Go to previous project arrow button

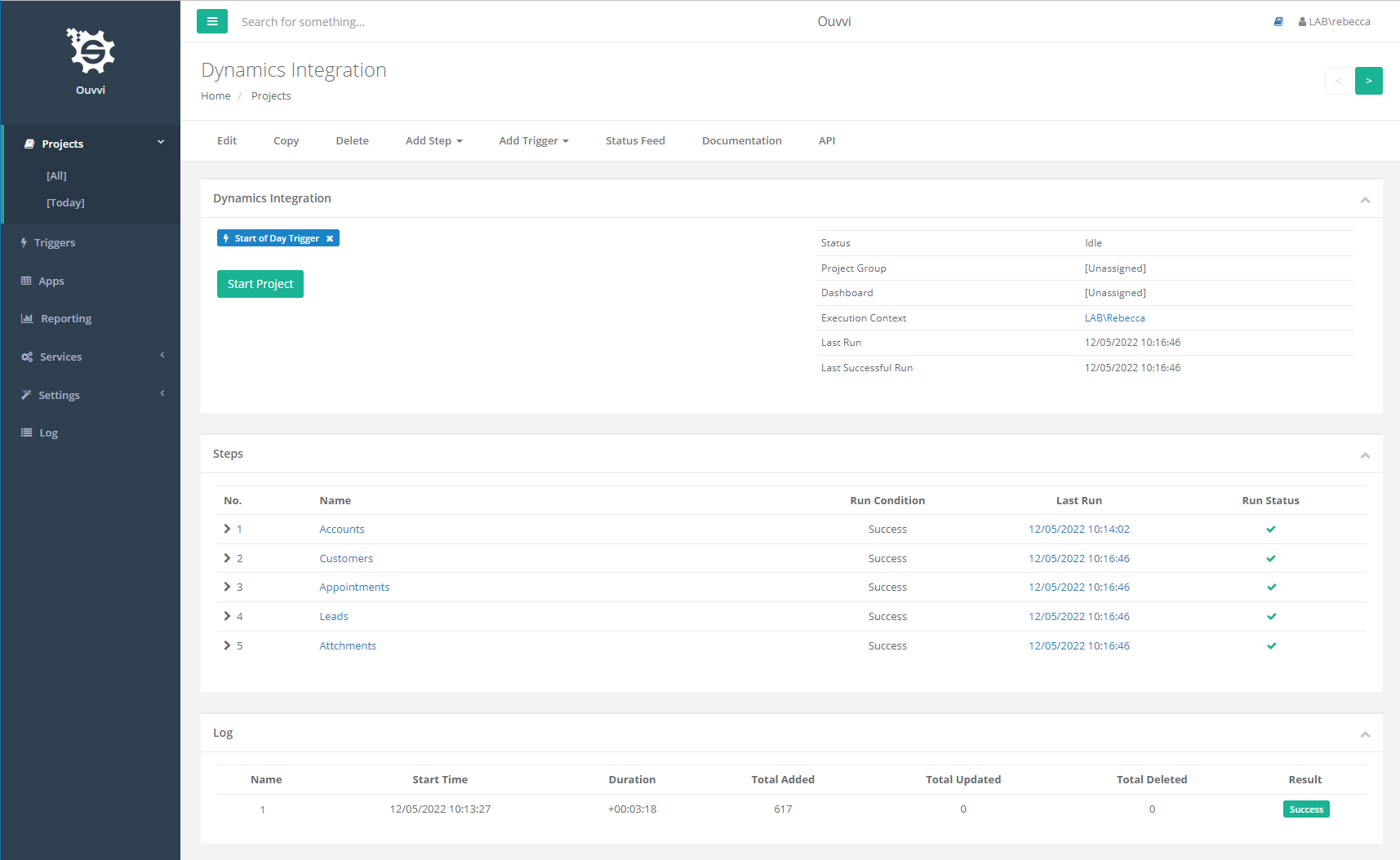pos(1338,81)
